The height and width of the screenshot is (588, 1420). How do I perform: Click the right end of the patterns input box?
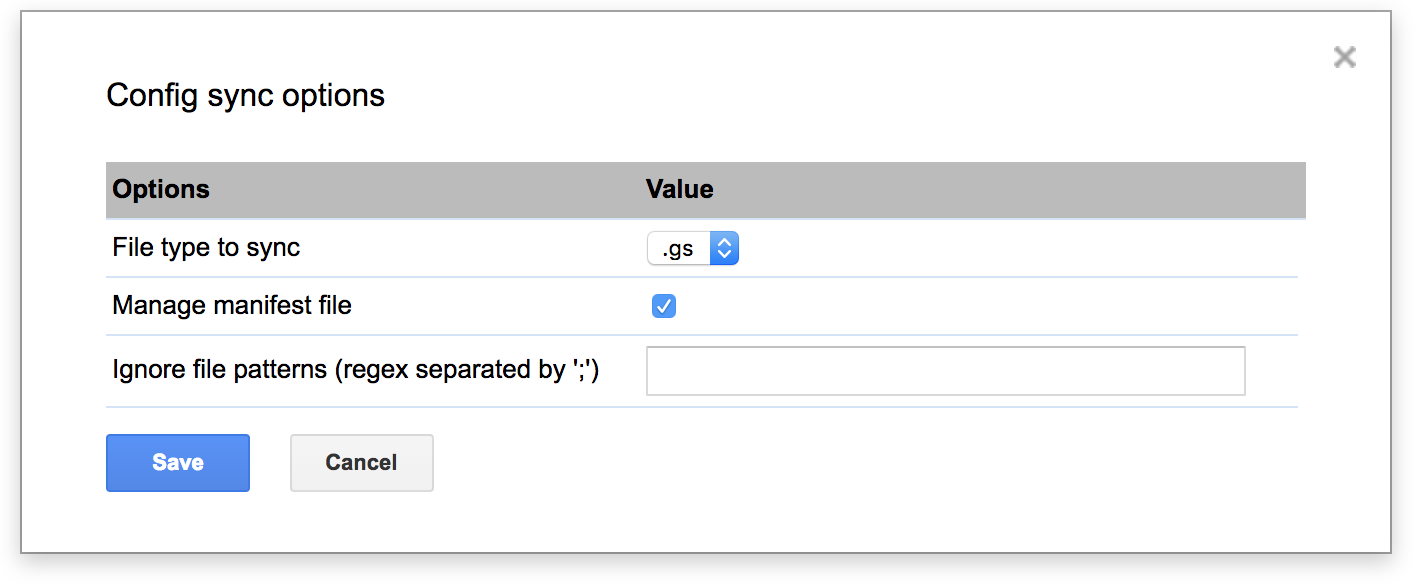[x=1225, y=371]
